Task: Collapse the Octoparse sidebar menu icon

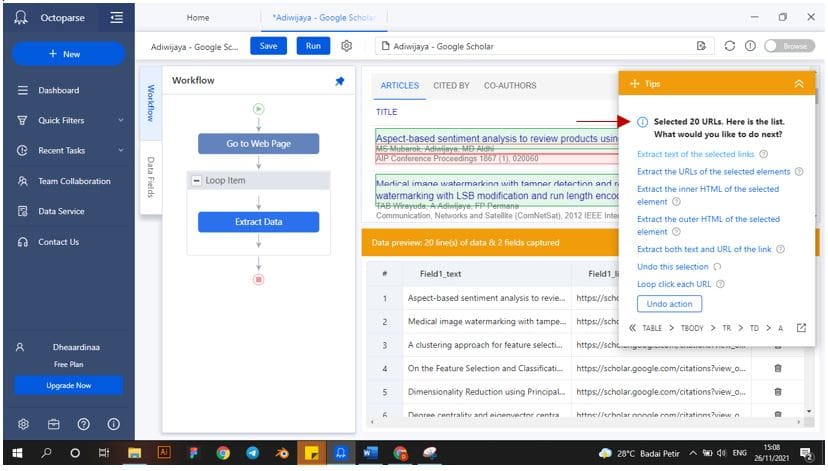Action: pyautogui.click(x=117, y=18)
